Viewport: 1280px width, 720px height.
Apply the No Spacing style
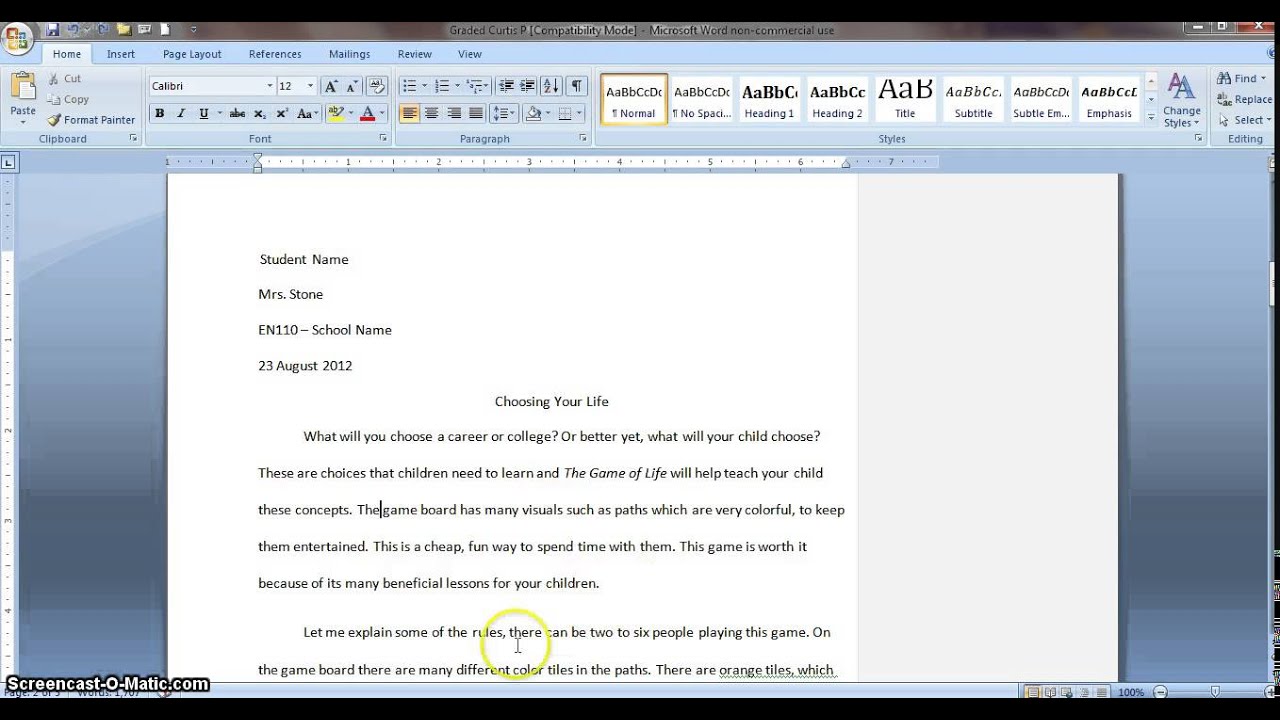click(x=701, y=100)
